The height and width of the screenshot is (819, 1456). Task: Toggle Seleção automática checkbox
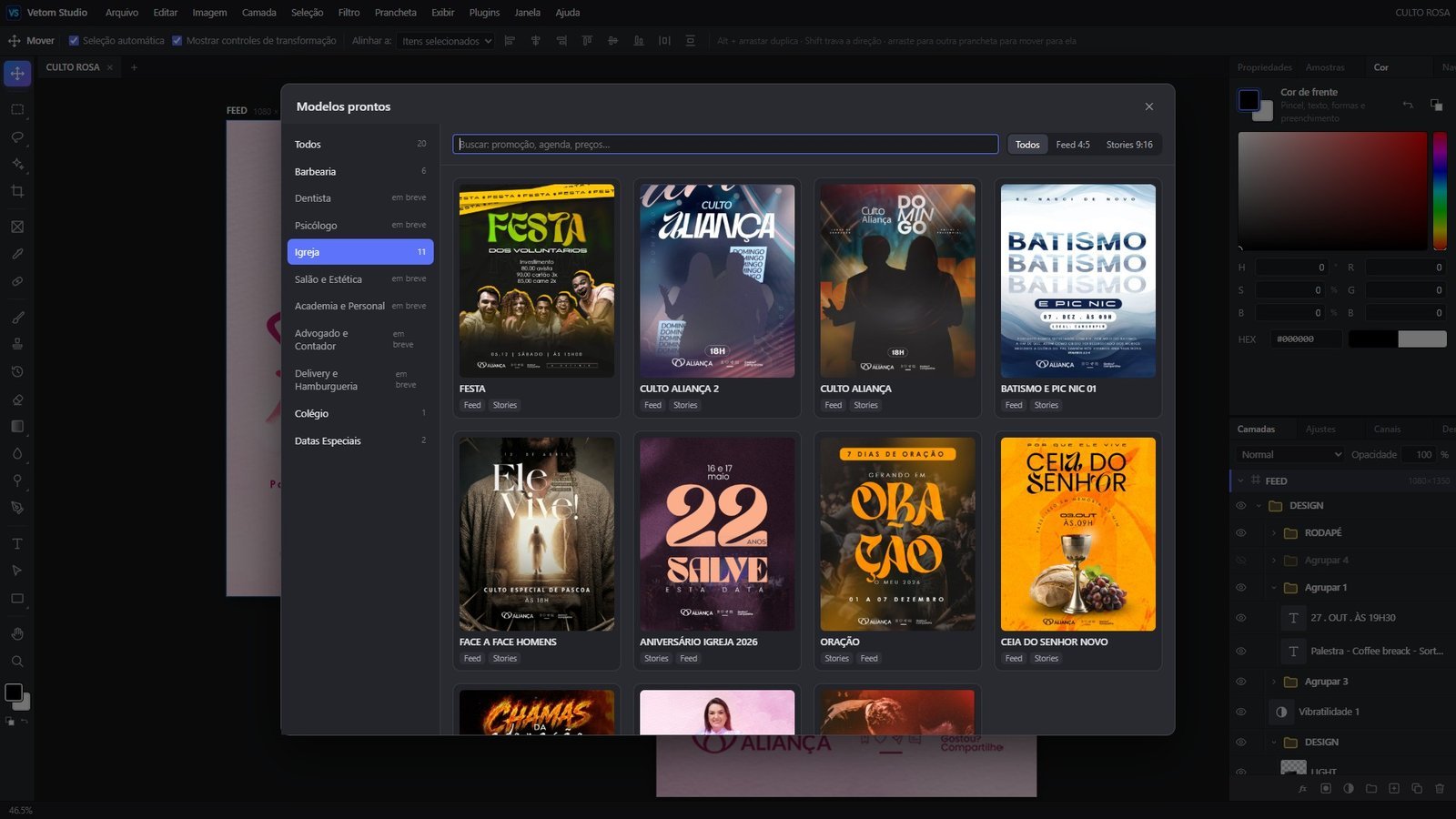[x=75, y=41]
